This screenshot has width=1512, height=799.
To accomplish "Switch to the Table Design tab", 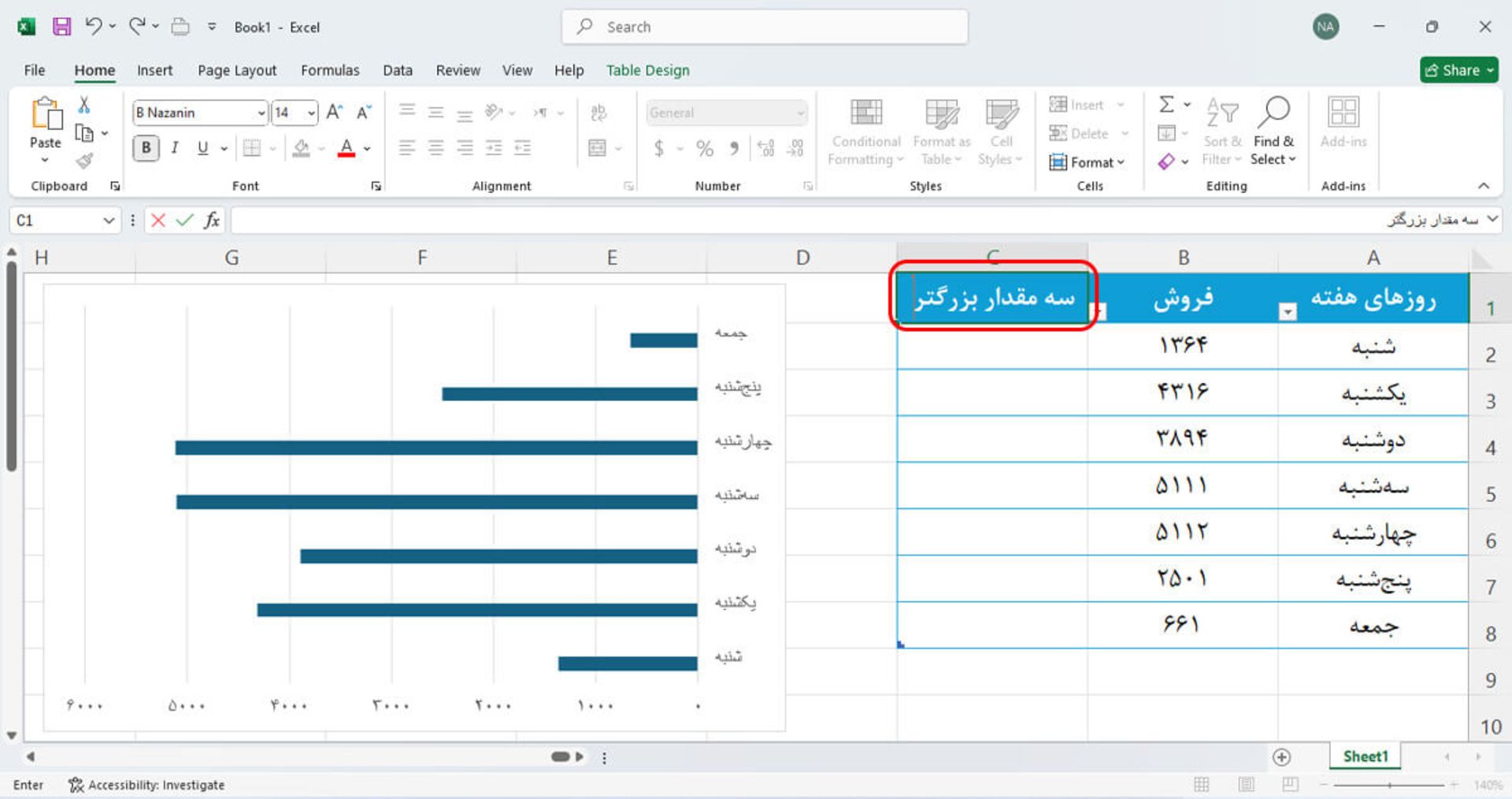I will [647, 70].
